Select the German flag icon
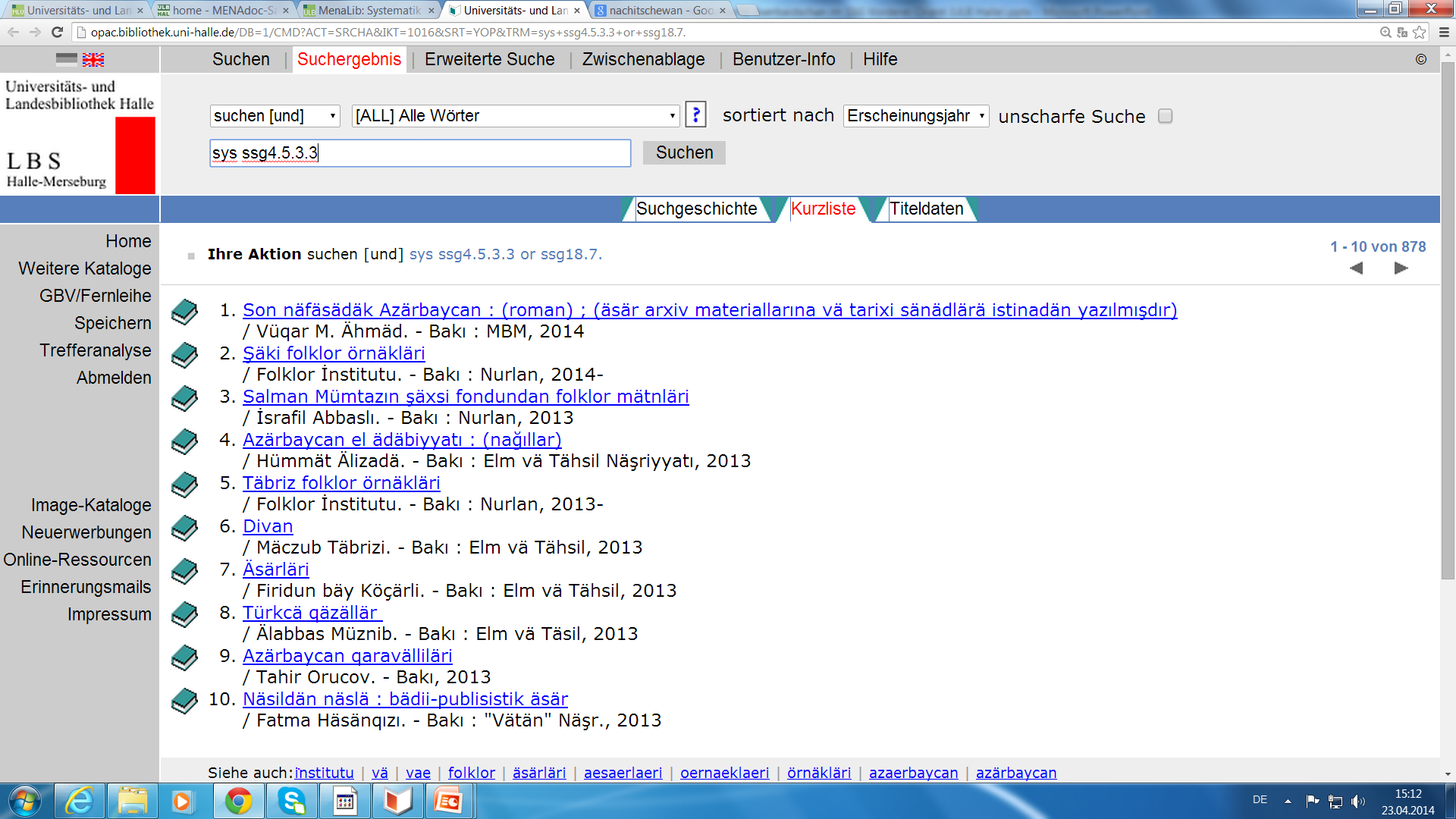The width and height of the screenshot is (1456, 819). (67, 60)
